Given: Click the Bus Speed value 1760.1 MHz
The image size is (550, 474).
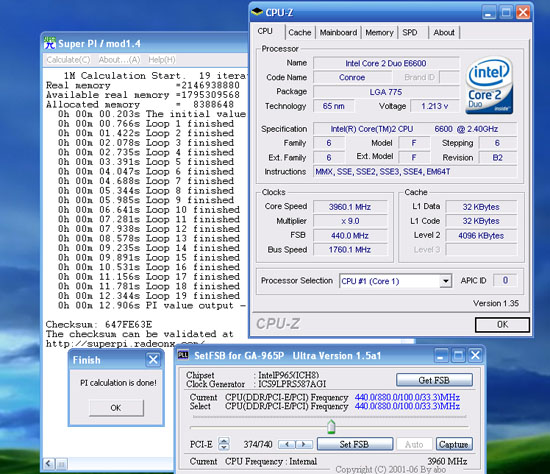Looking at the screenshot, I should pyautogui.click(x=350, y=250).
